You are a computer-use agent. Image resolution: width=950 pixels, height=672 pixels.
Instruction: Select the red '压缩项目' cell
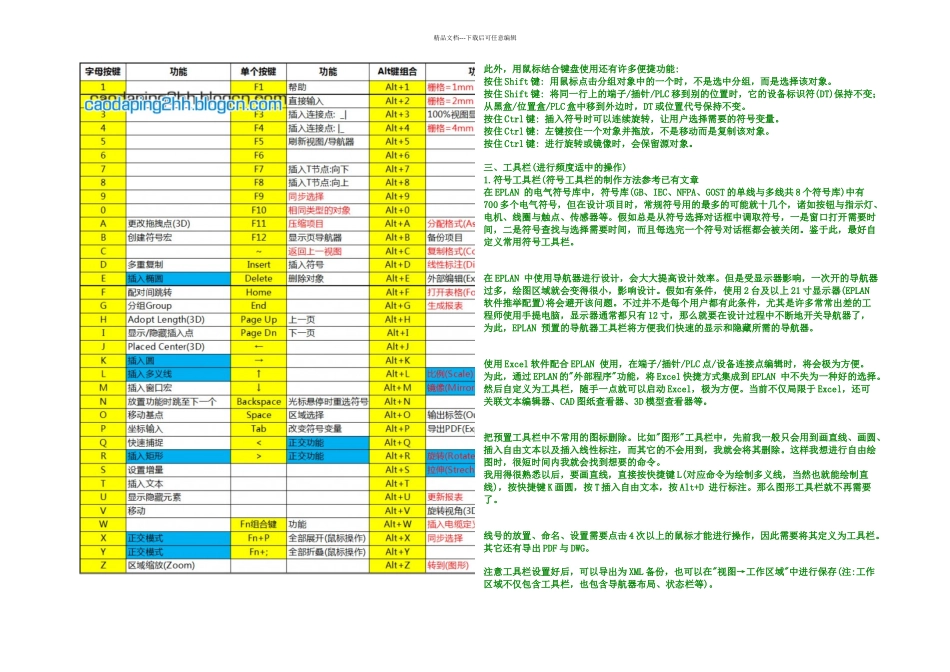(328, 224)
